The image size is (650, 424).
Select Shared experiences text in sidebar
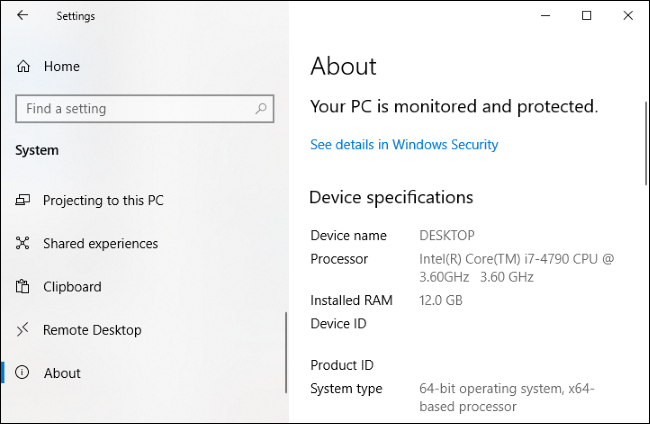(100, 244)
